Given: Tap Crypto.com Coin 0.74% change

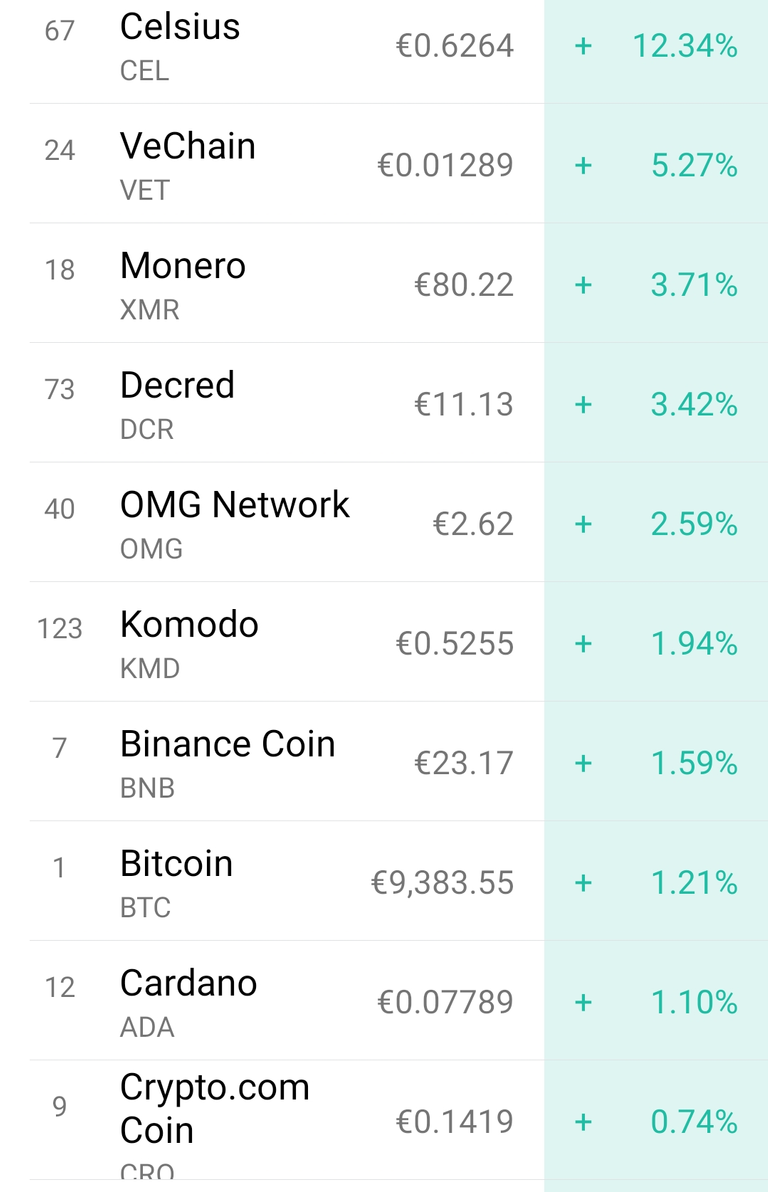Looking at the screenshot, I should pyautogui.click(x=694, y=1122).
